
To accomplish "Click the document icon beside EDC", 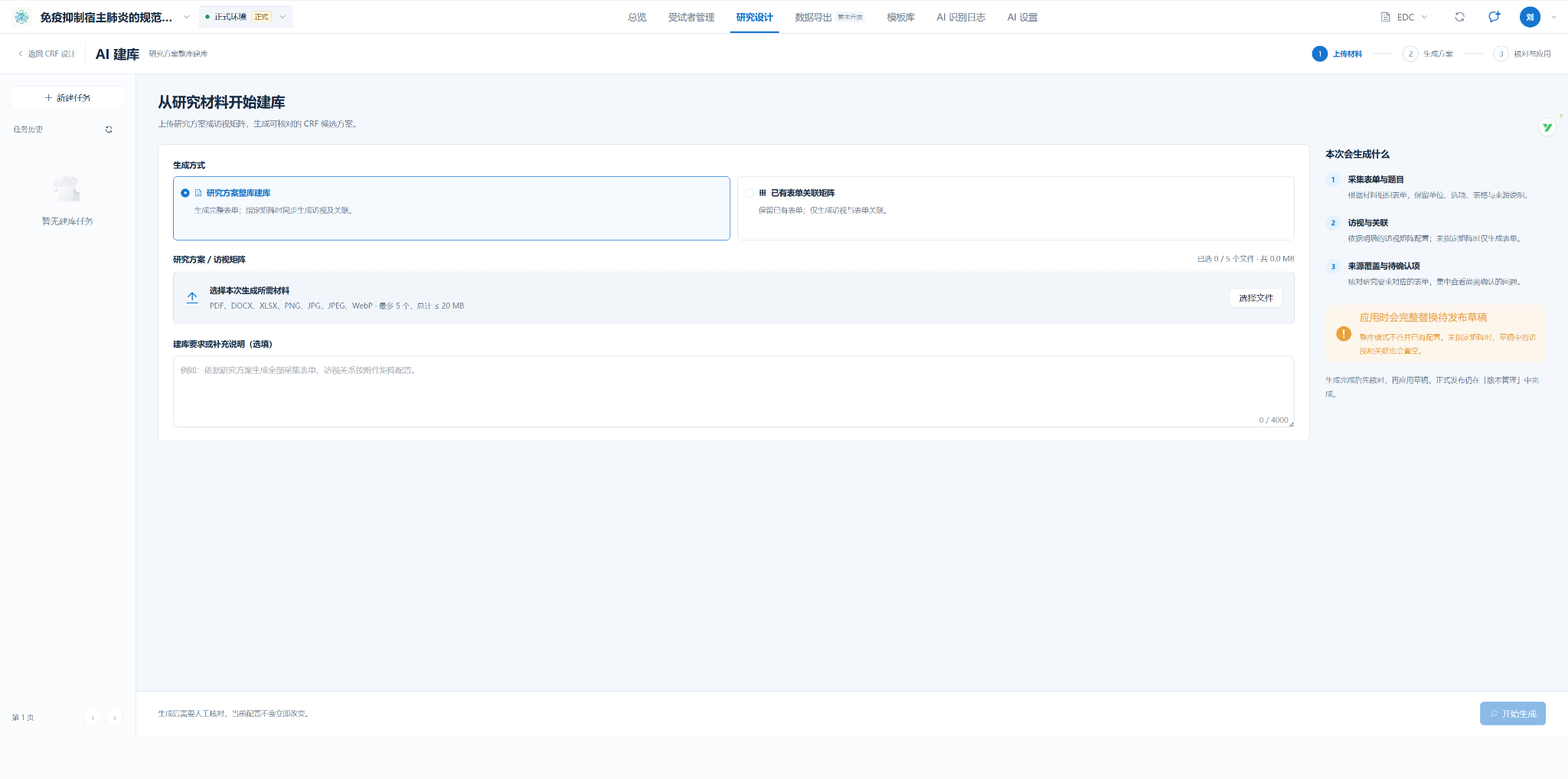I will [1385, 17].
